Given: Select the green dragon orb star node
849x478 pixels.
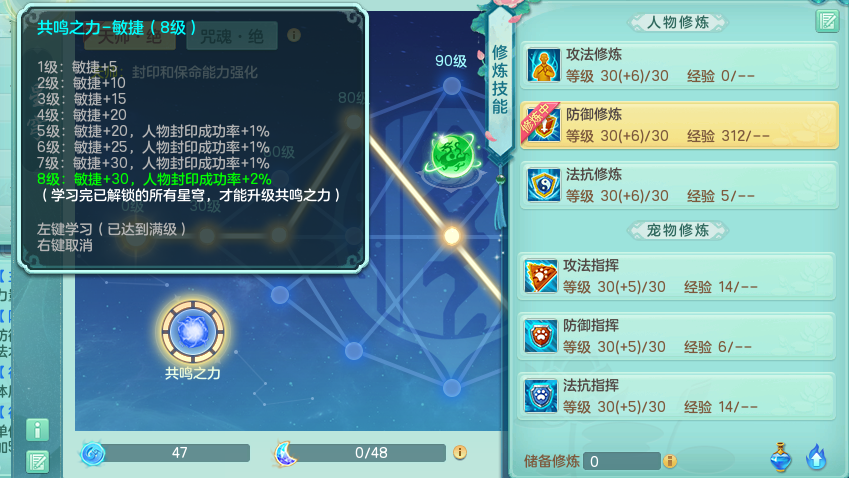Looking at the screenshot, I should click(x=453, y=155).
